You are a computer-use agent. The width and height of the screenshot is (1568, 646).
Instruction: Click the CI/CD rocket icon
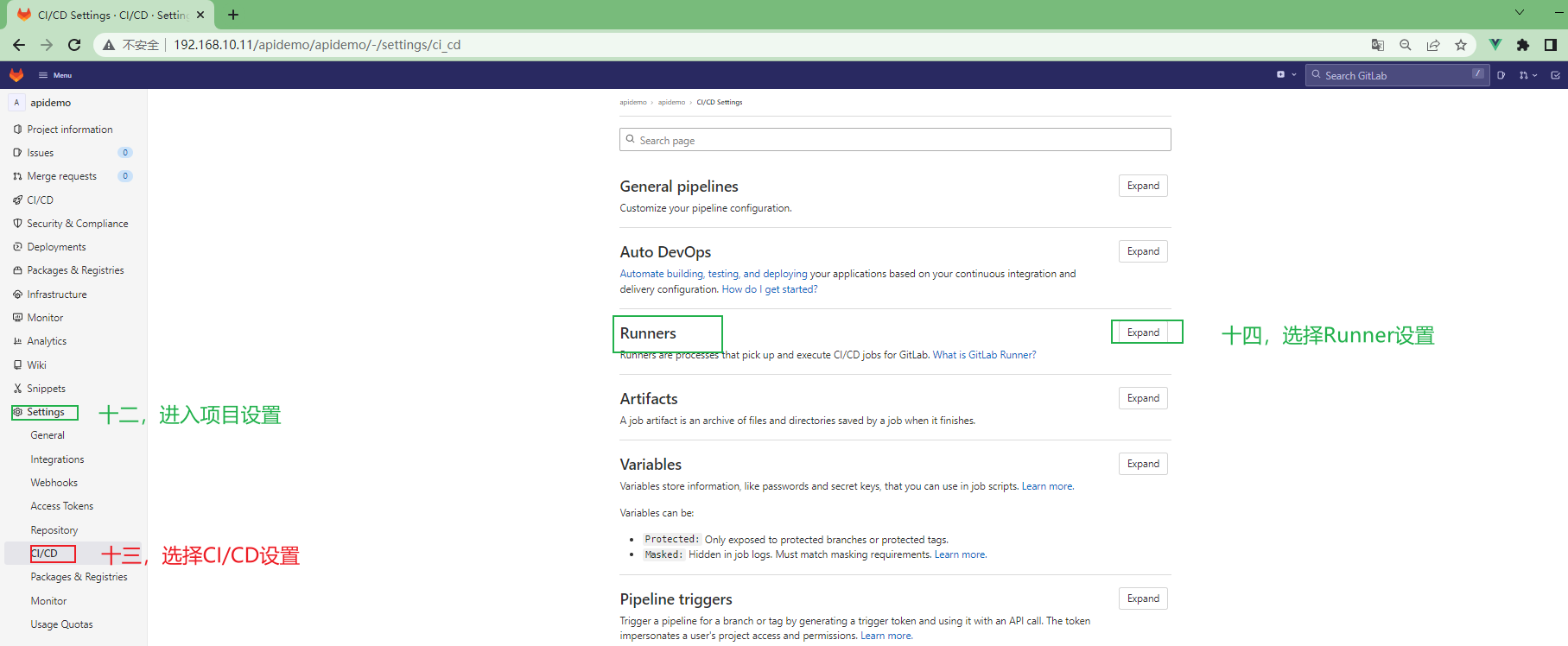pos(17,199)
